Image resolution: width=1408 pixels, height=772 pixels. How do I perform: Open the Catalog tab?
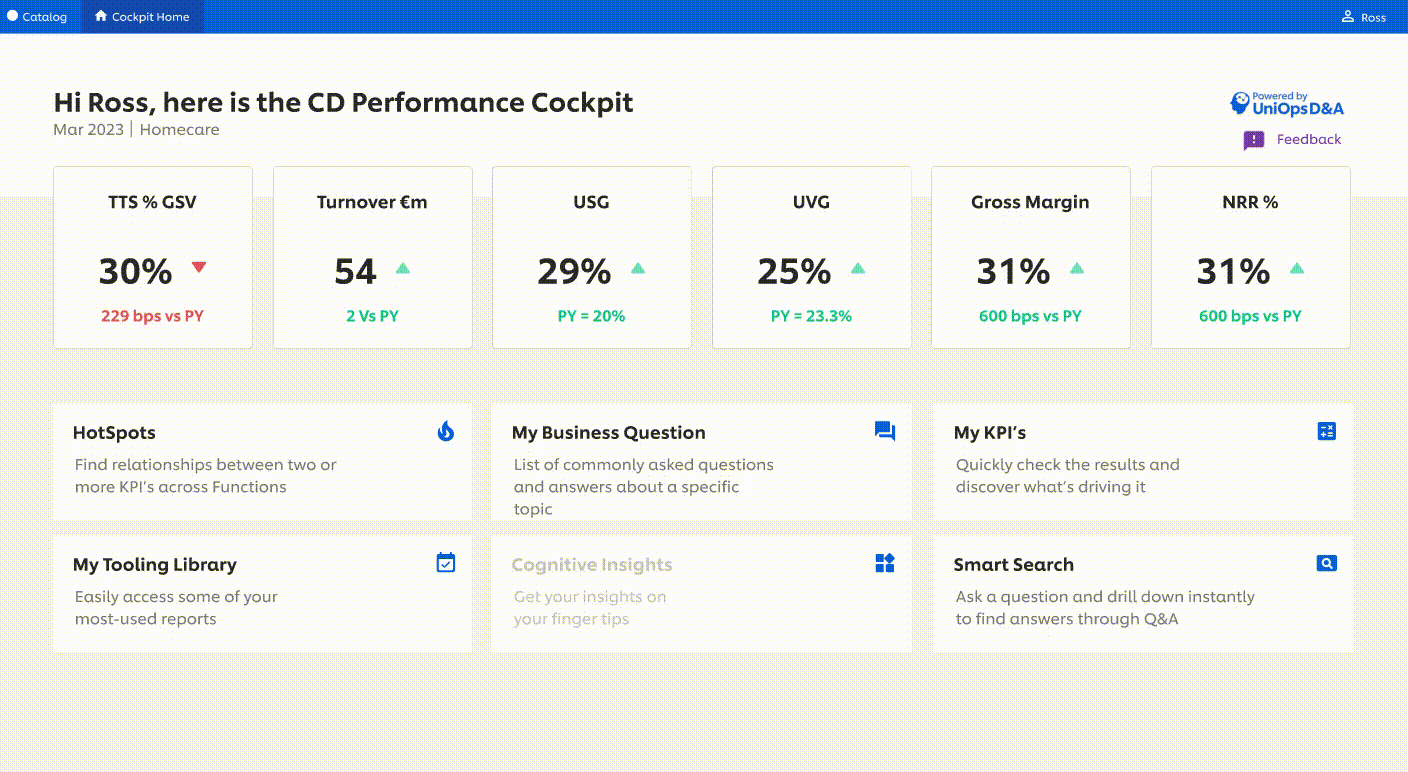coord(38,17)
